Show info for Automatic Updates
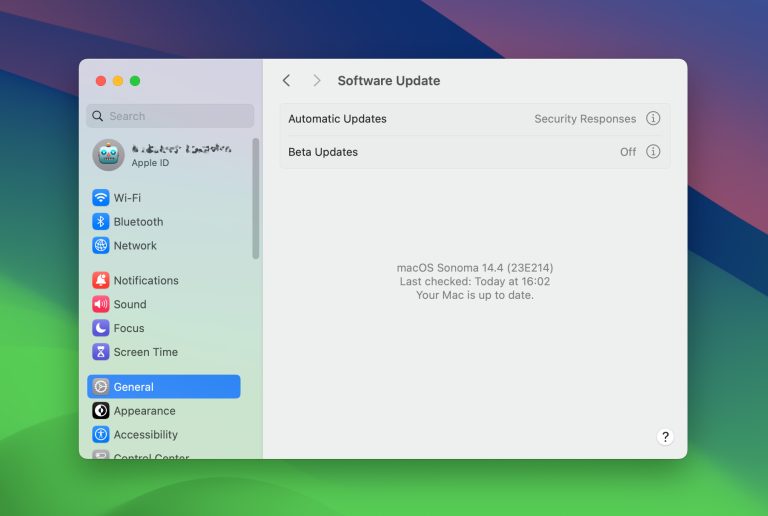The height and width of the screenshot is (516, 768). click(x=653, y=119)
